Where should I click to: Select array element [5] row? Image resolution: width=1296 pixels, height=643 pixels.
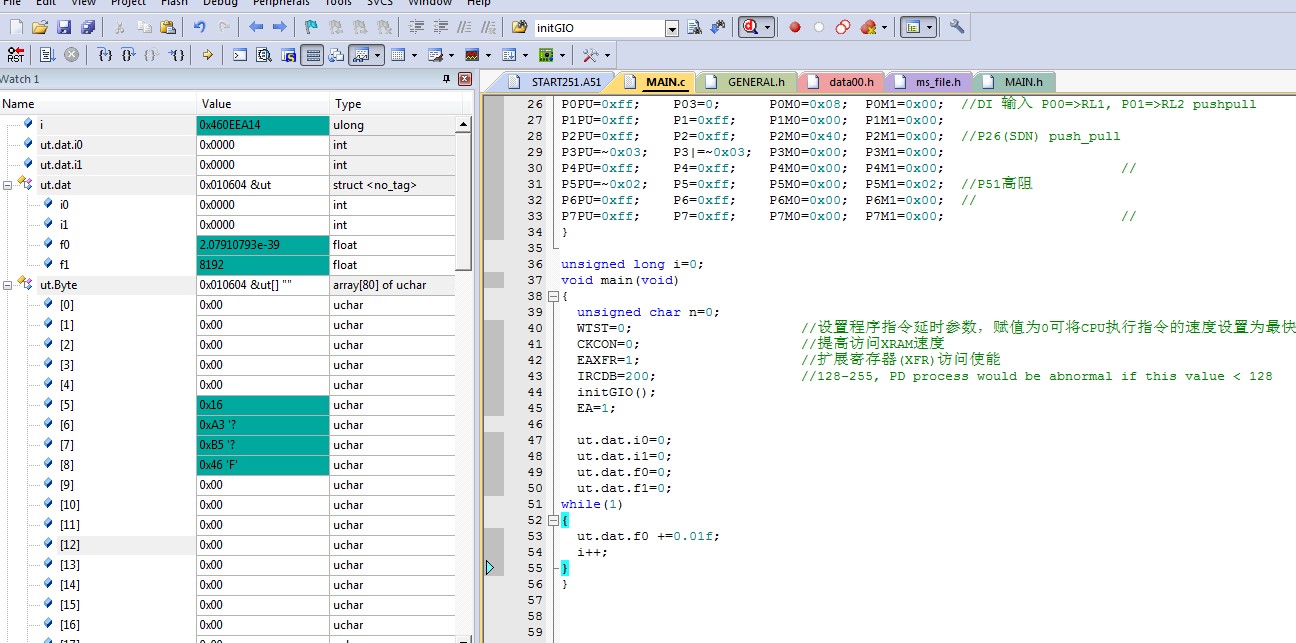228,405
